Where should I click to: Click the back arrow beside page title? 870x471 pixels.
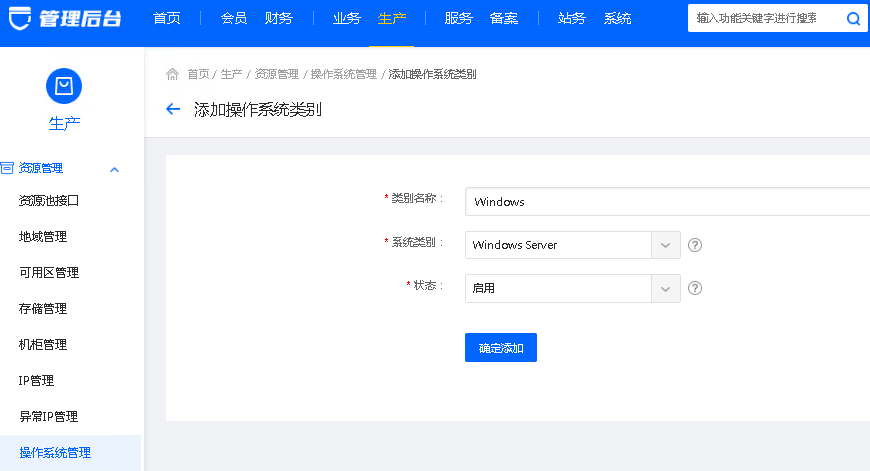pyautogui.click(x=173, y=110)
